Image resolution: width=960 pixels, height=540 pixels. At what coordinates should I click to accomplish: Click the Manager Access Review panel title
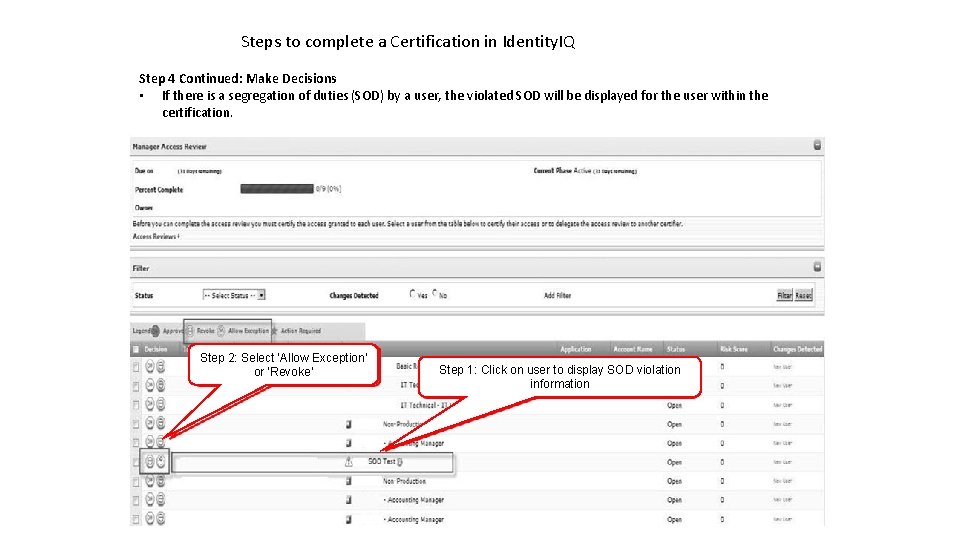pyautogui.click(x=170, y=146)
